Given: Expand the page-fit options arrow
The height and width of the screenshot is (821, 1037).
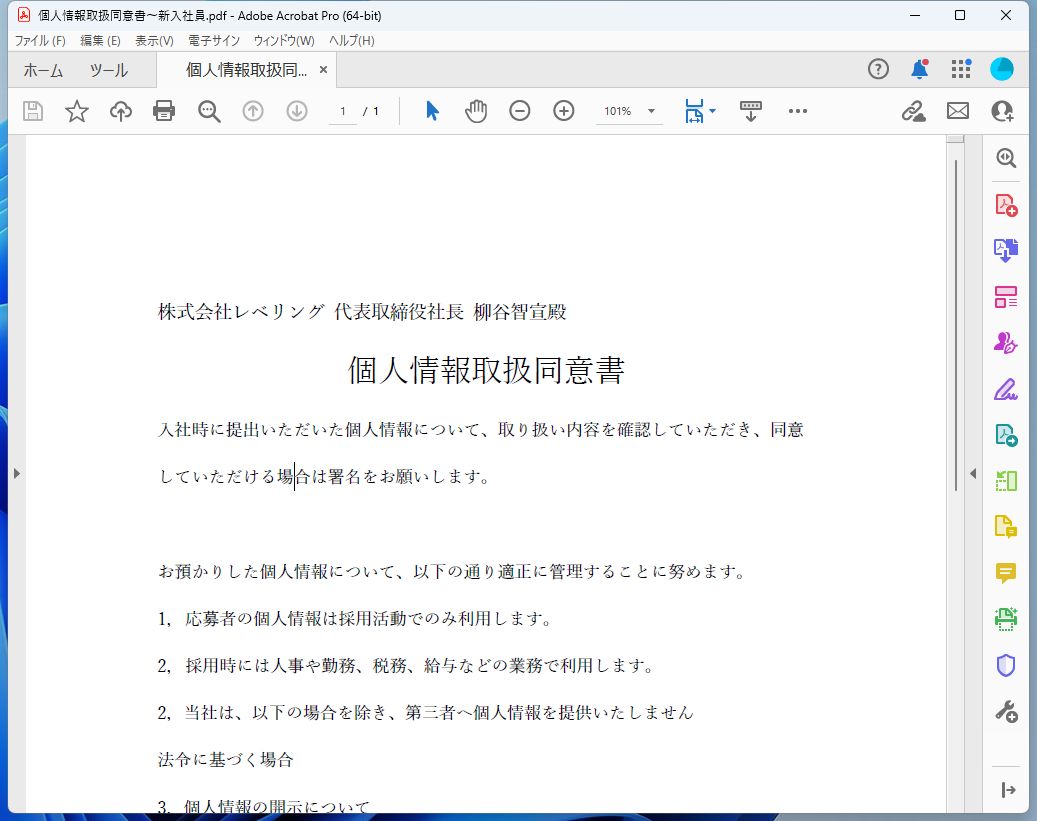Looking at the screenshot, I should [712, 111].
